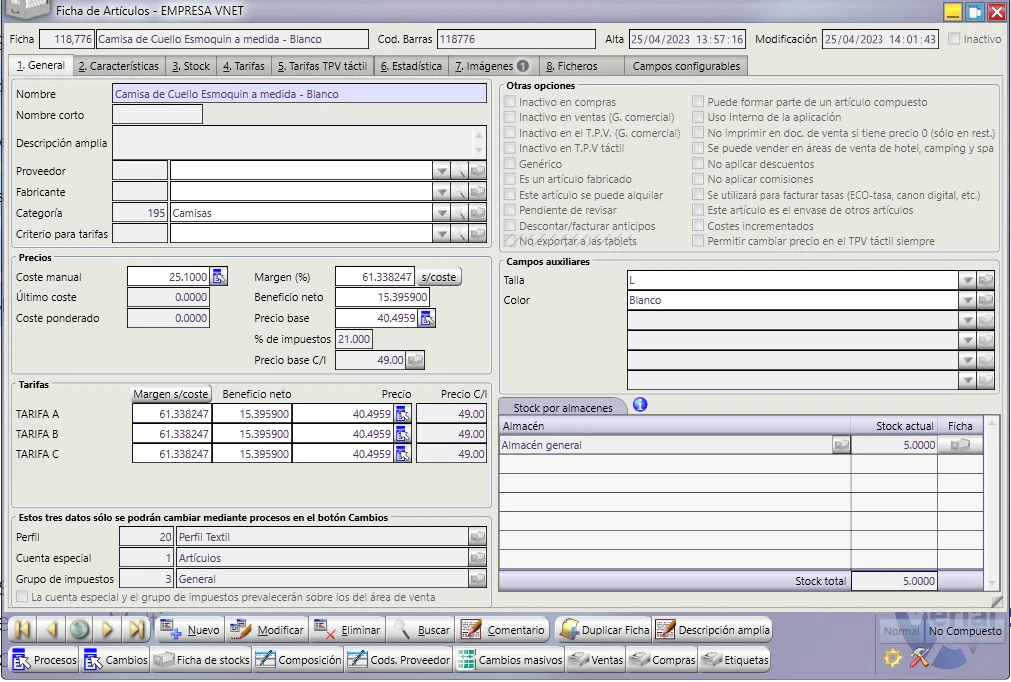Expand the Proveedor dropdown arrow

441,171
